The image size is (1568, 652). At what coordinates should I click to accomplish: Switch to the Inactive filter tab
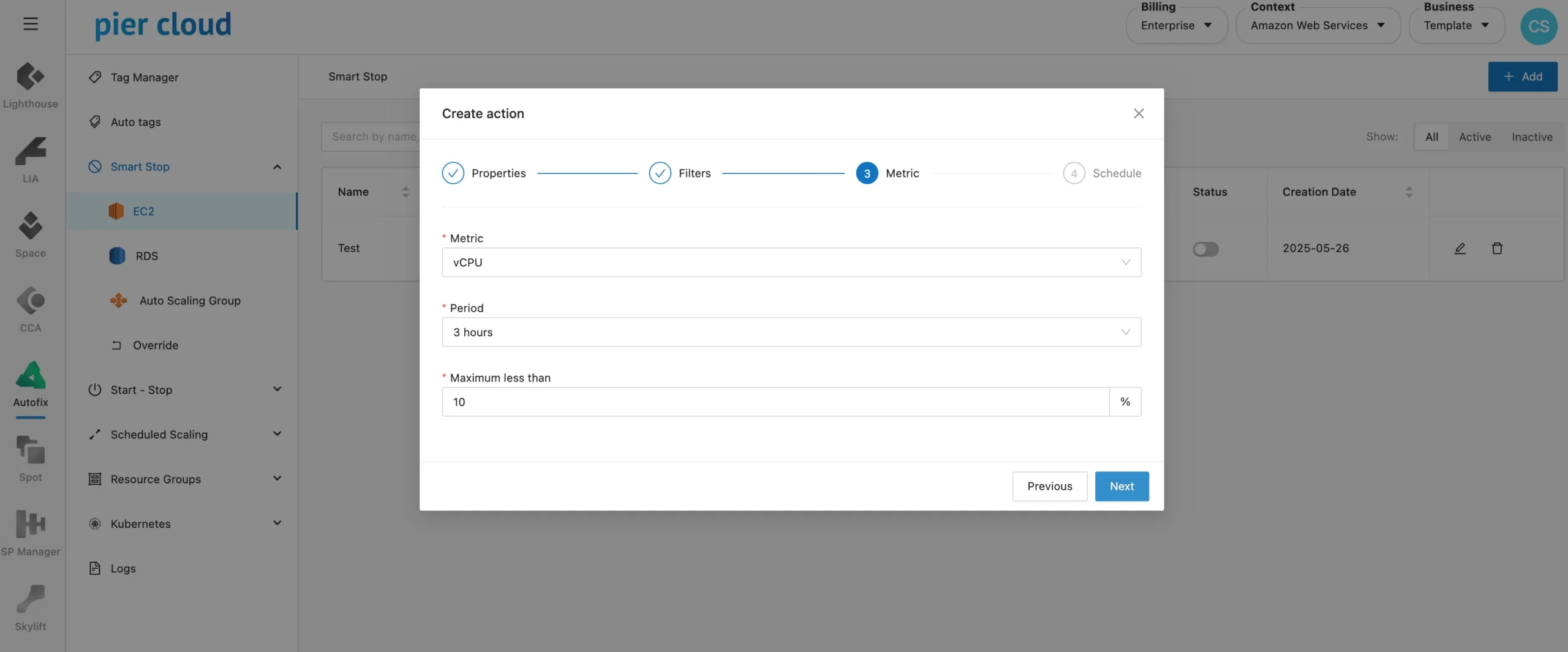pos(1531,137)
